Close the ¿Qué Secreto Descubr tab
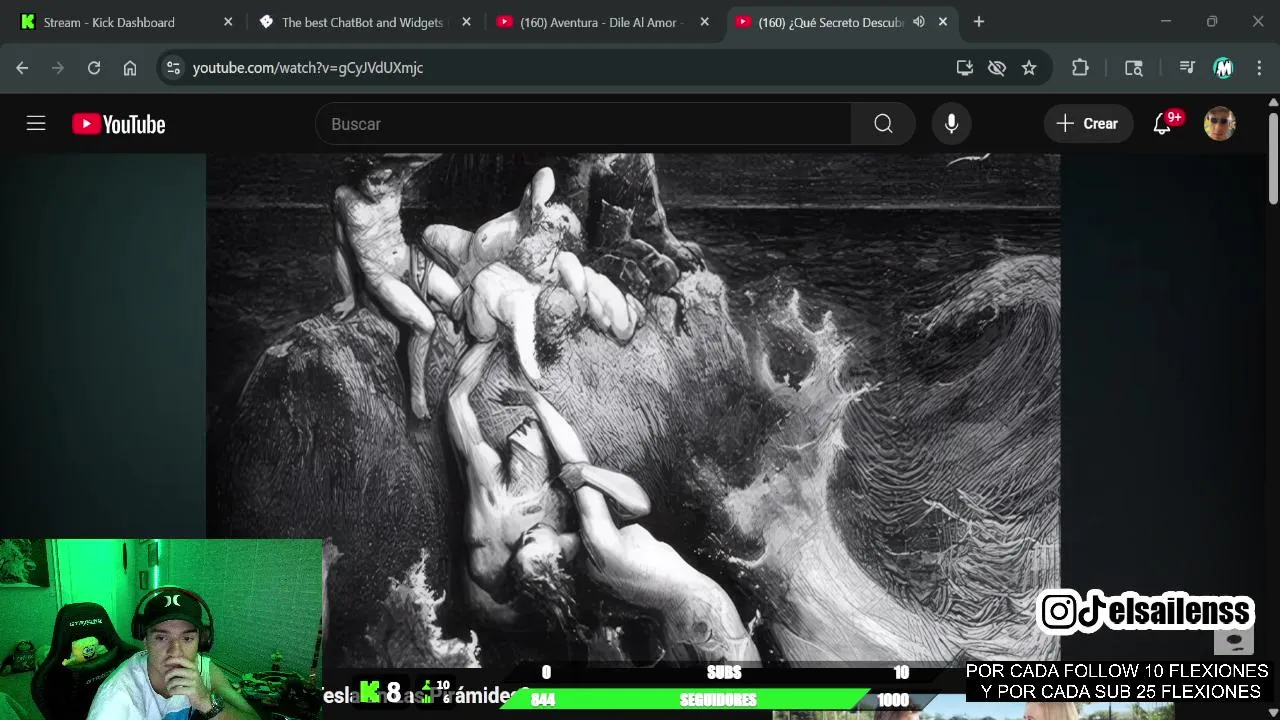This screenshot has height=720, width=1280. click(942, 22)
